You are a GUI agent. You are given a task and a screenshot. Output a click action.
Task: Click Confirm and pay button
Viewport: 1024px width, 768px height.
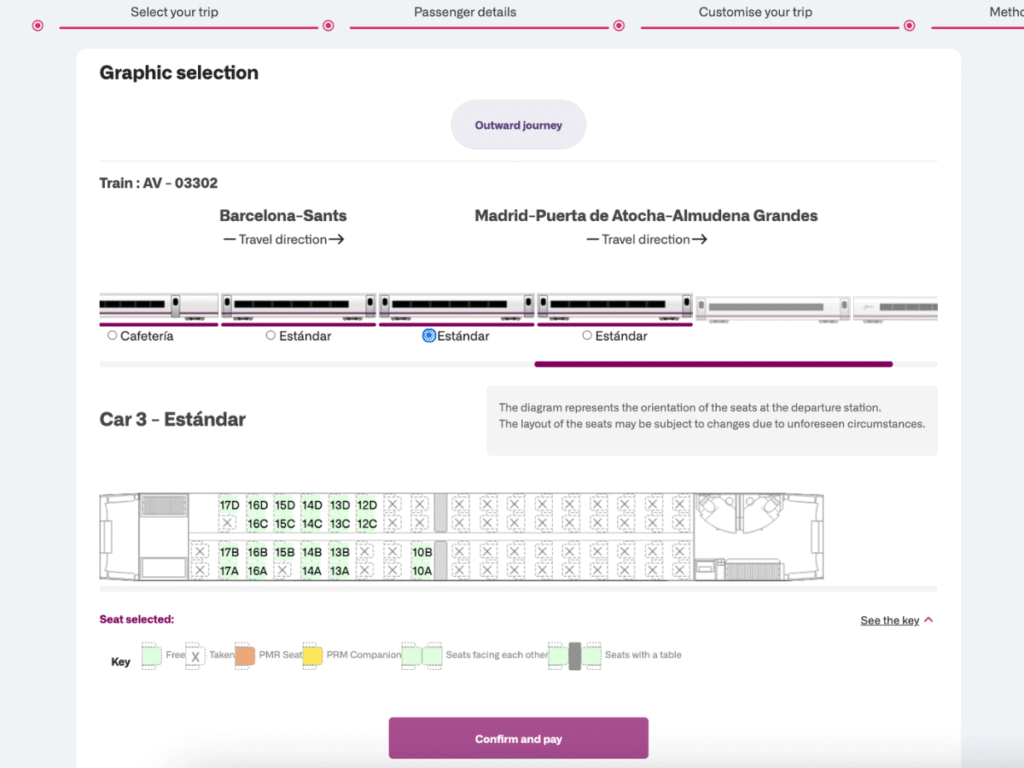pyautogui.click(x=519, y=739)
